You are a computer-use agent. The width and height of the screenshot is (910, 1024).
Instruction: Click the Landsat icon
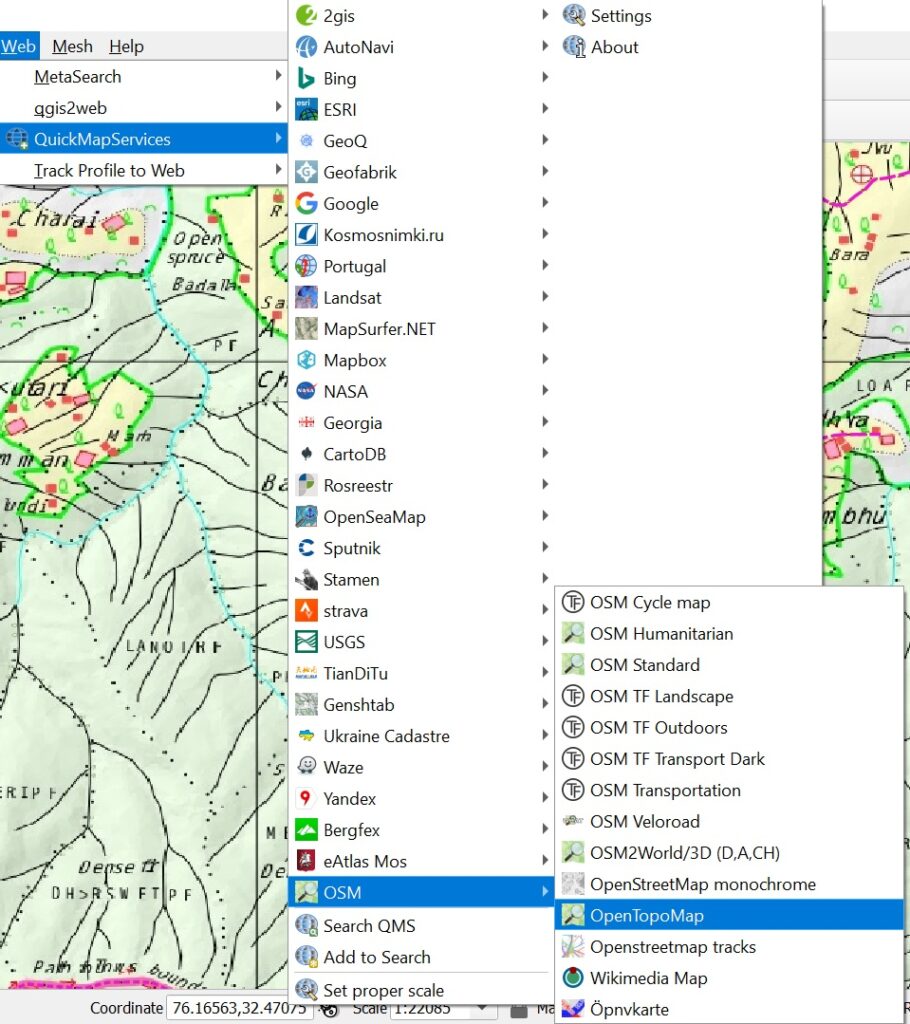click(306, 297)
